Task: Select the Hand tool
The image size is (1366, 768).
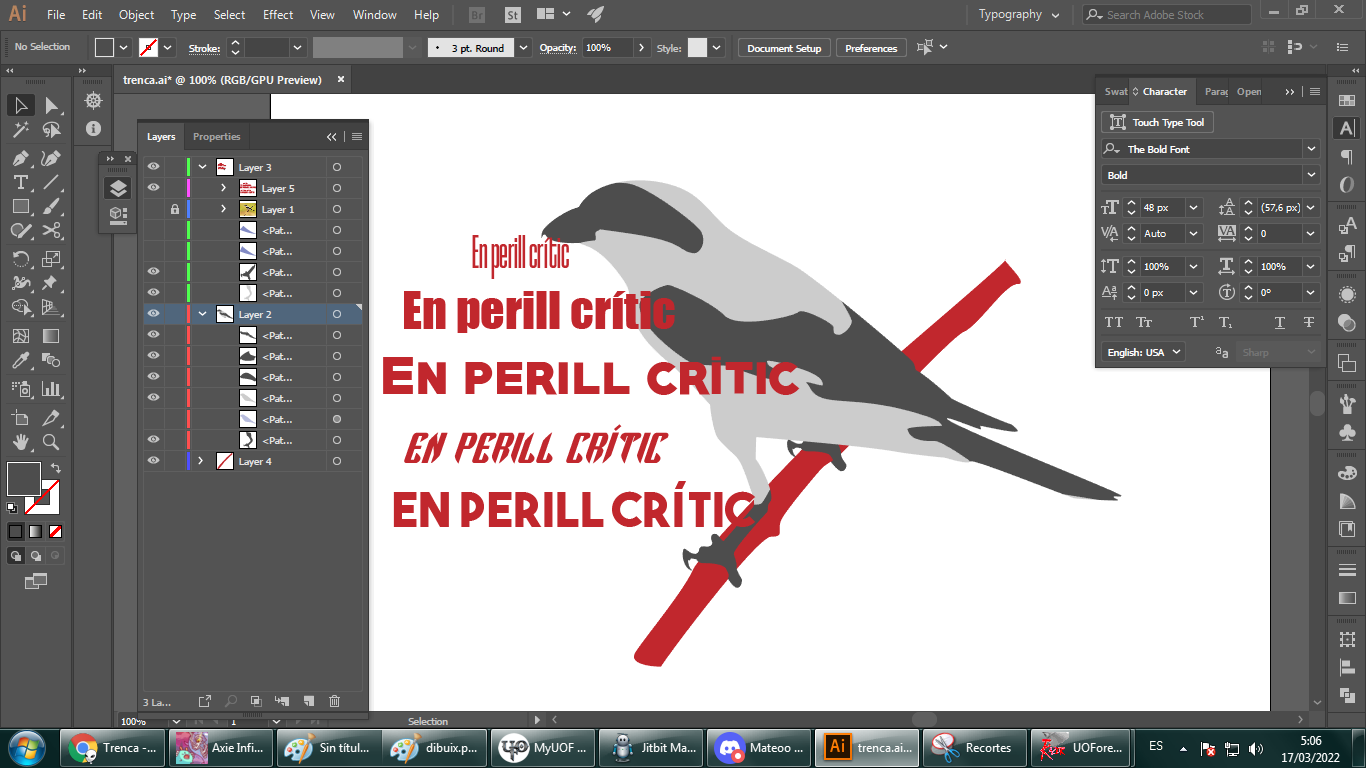Action: click(x=21, y=442)
